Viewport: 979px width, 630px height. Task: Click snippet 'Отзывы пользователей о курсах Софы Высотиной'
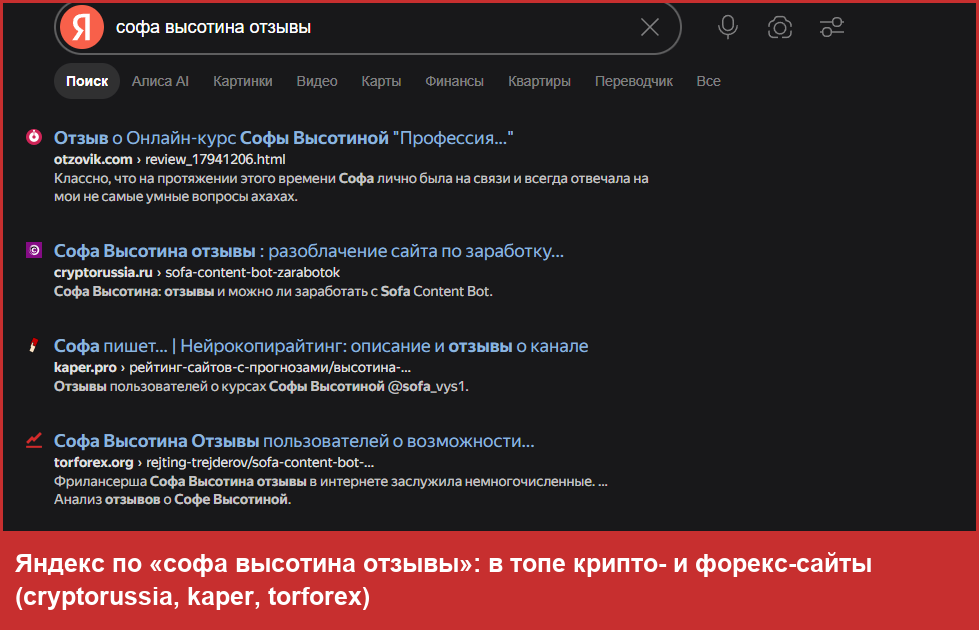click(x=261, y=386)
